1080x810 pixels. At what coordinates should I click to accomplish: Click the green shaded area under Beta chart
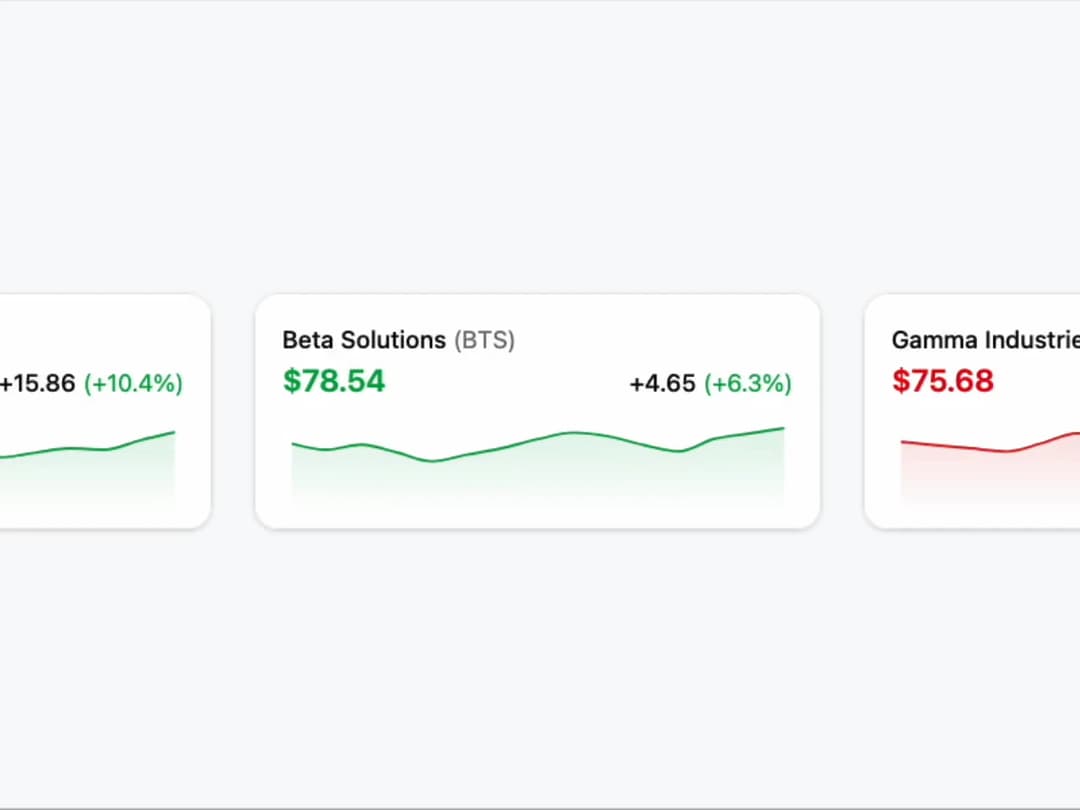(x=538, y=479)
